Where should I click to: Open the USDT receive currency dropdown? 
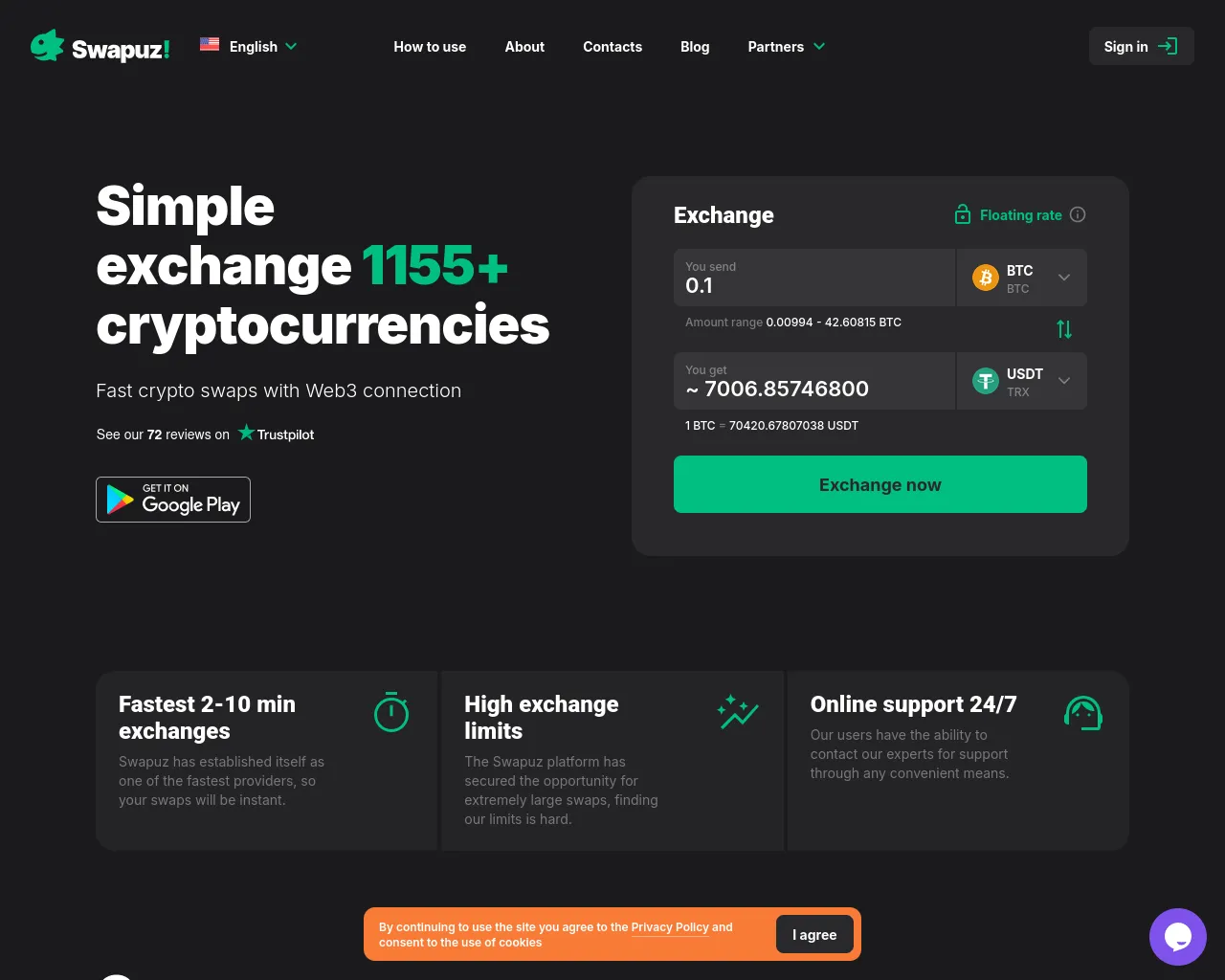[x=1022, y=381]
